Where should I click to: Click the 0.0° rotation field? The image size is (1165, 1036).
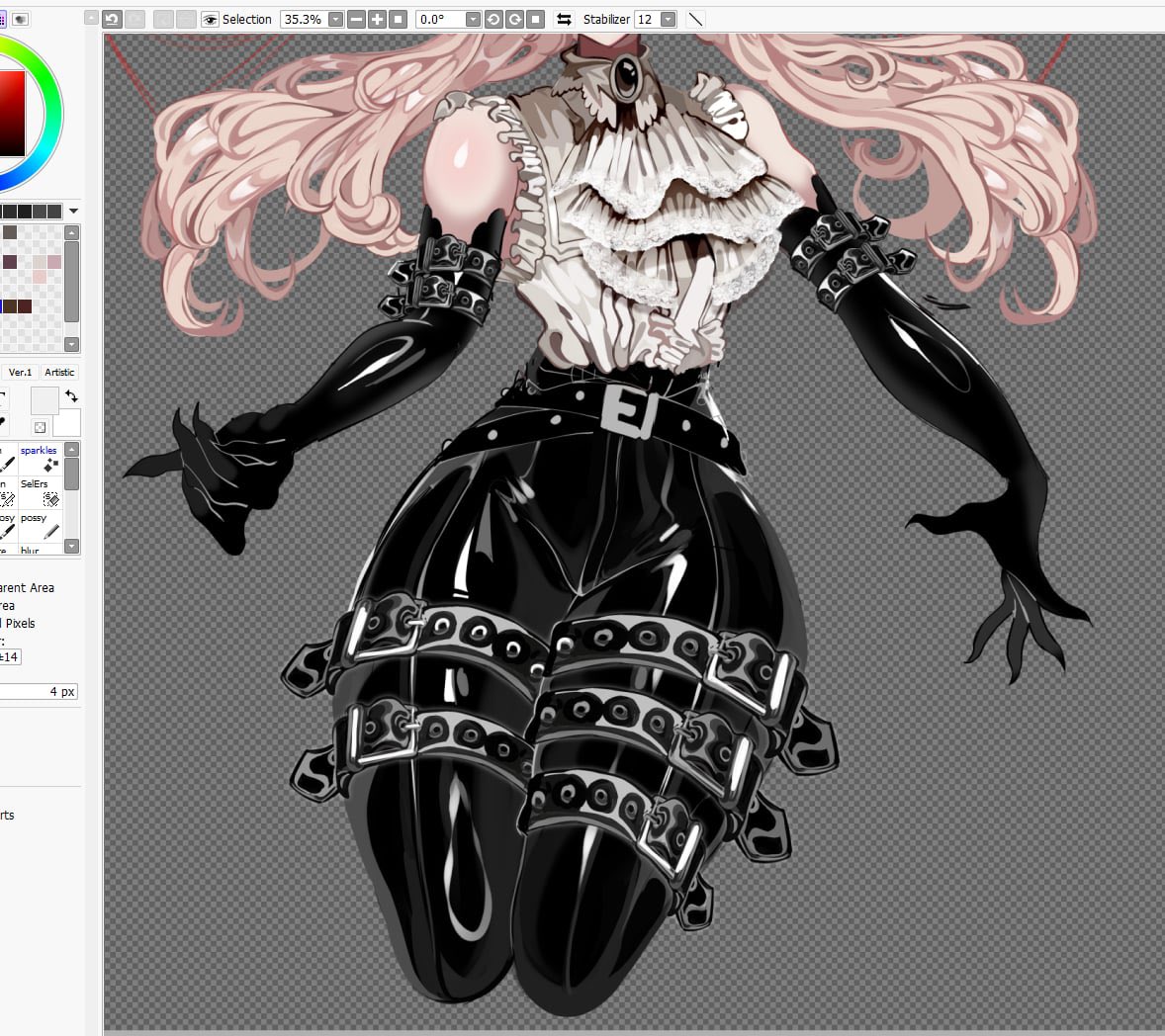[x=441, y=20]
